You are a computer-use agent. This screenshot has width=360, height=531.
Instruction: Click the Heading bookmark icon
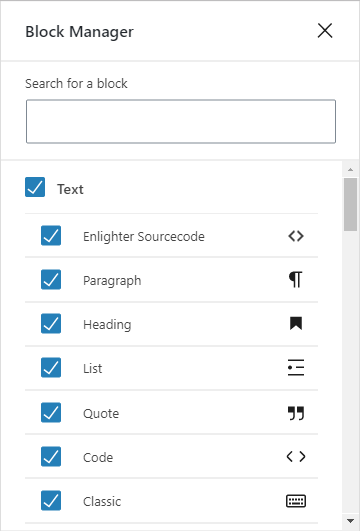pos(296,323)
